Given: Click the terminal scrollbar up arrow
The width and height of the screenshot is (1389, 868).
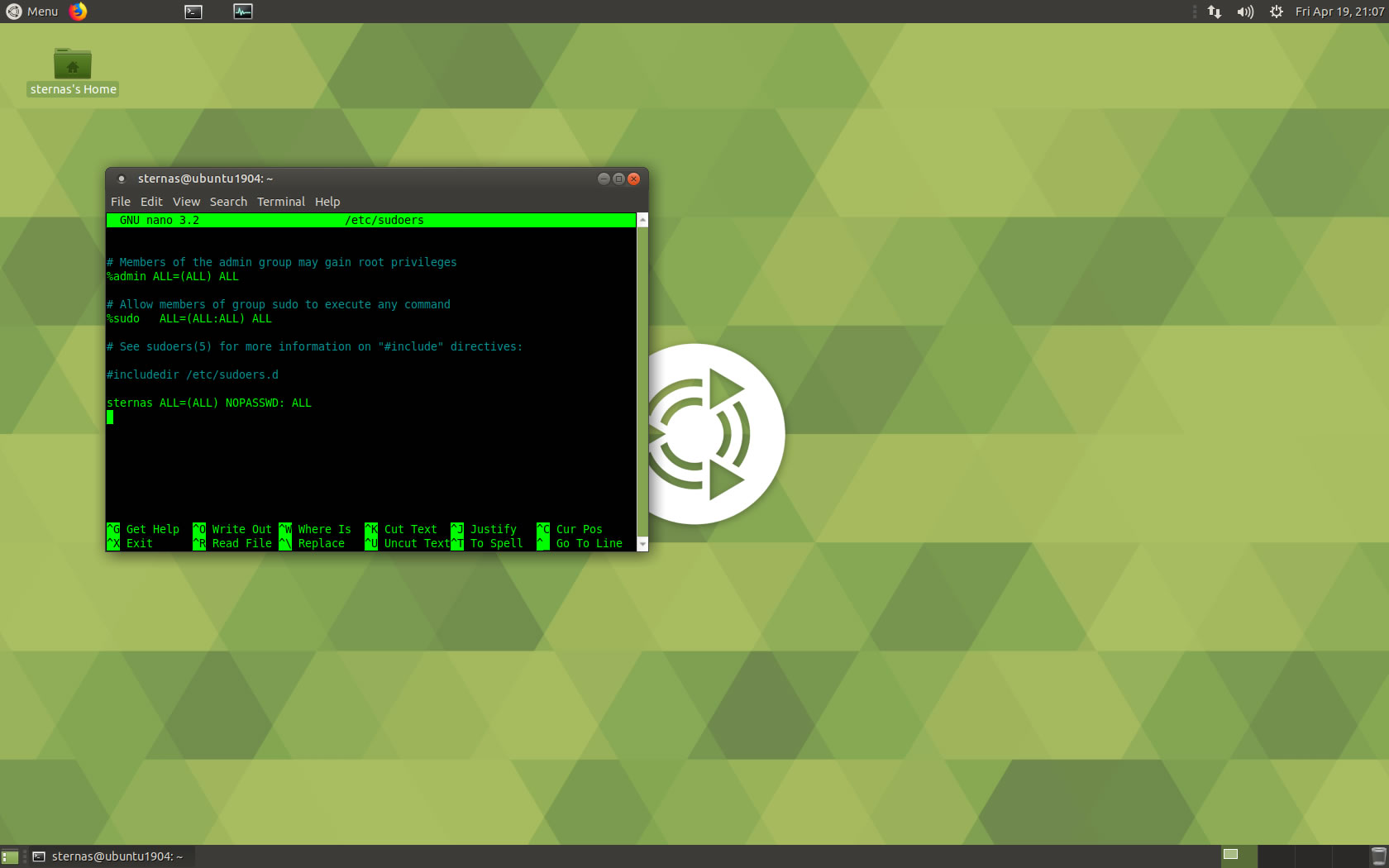Looking at the screenshot, I should coord(642,220).
